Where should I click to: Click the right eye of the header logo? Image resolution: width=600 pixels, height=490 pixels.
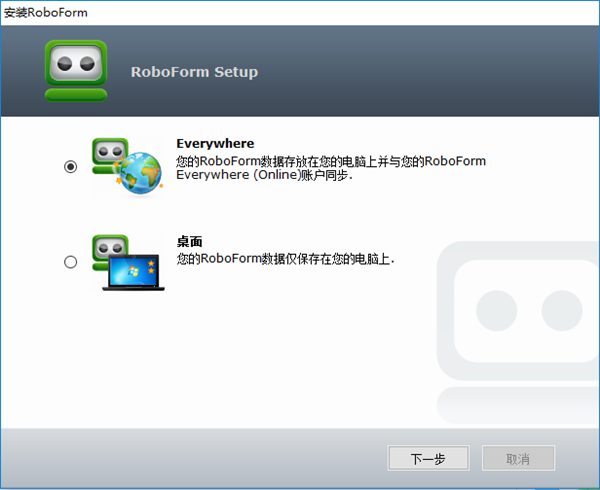pos(87,63)
